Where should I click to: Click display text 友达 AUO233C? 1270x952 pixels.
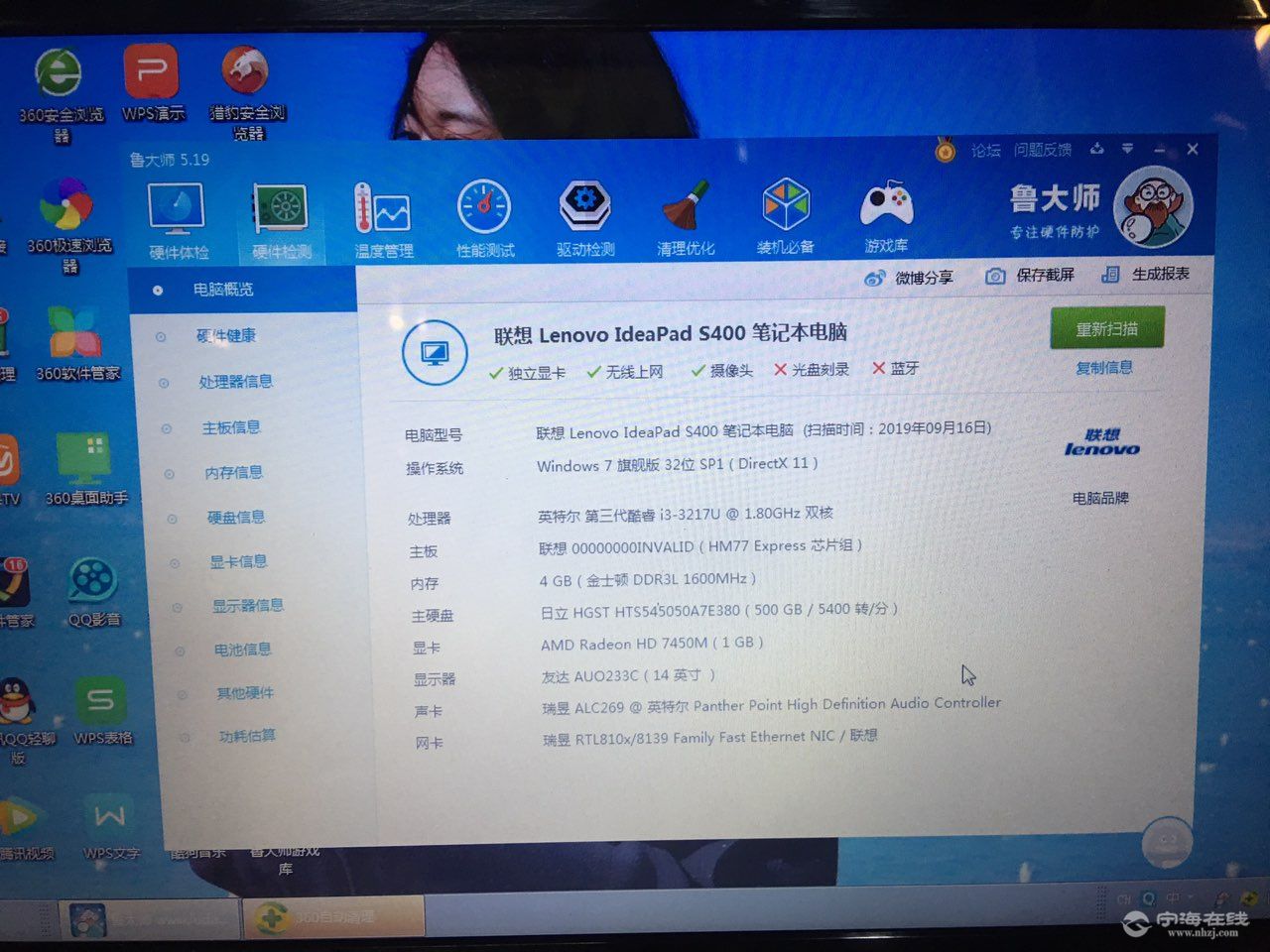pyautogui.click(x=628, y=675)
